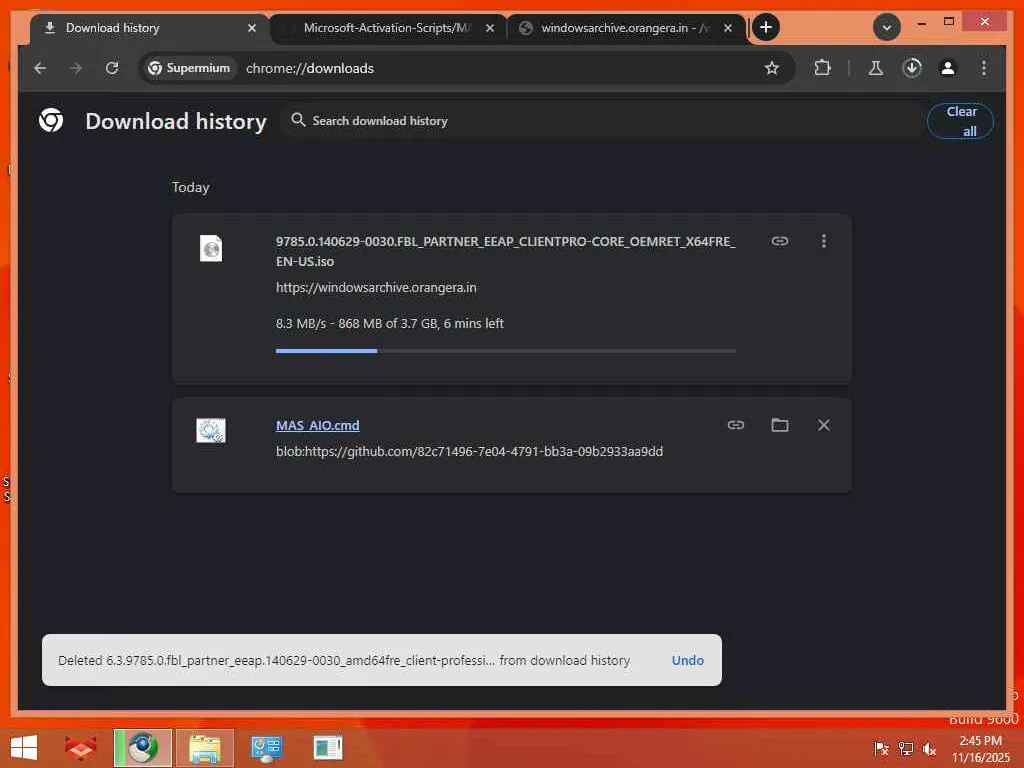Open a new tab with plus button
This screenshot has width=1024, height=768.
click(766, 27)
